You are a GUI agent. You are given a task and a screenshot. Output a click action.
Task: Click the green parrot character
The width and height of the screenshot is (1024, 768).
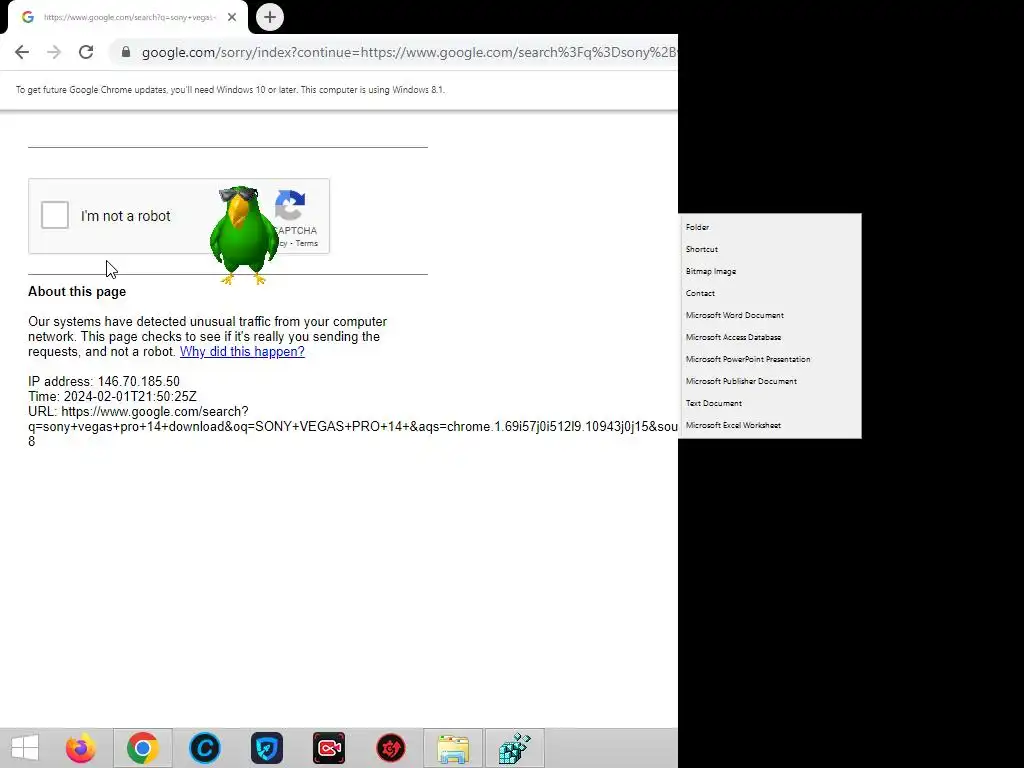(243, 235)
